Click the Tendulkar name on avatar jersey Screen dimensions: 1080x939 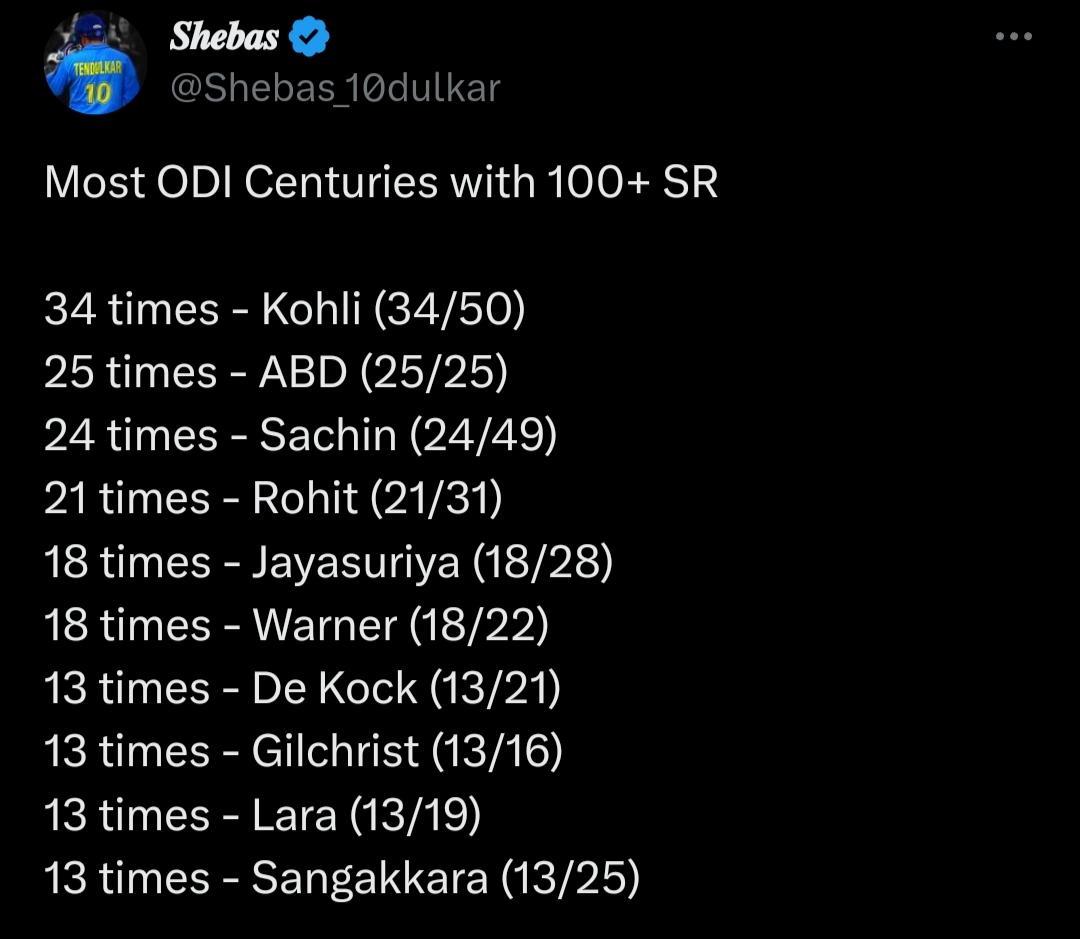(x=97, y=69)
